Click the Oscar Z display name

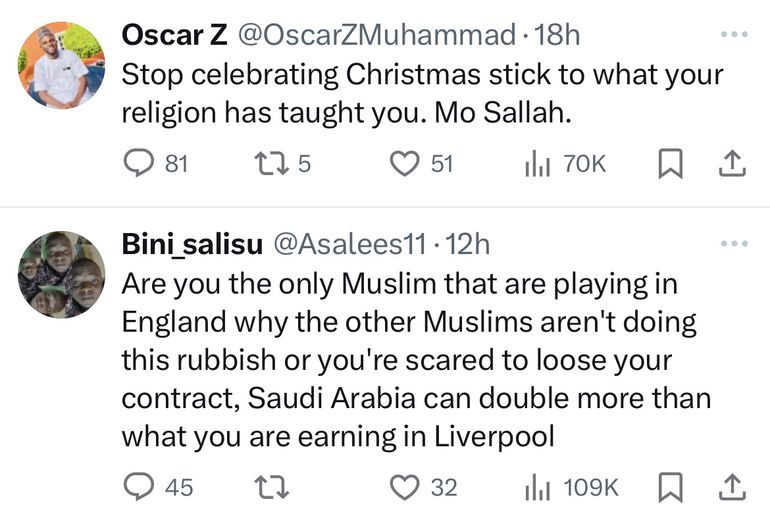[174, 36]
